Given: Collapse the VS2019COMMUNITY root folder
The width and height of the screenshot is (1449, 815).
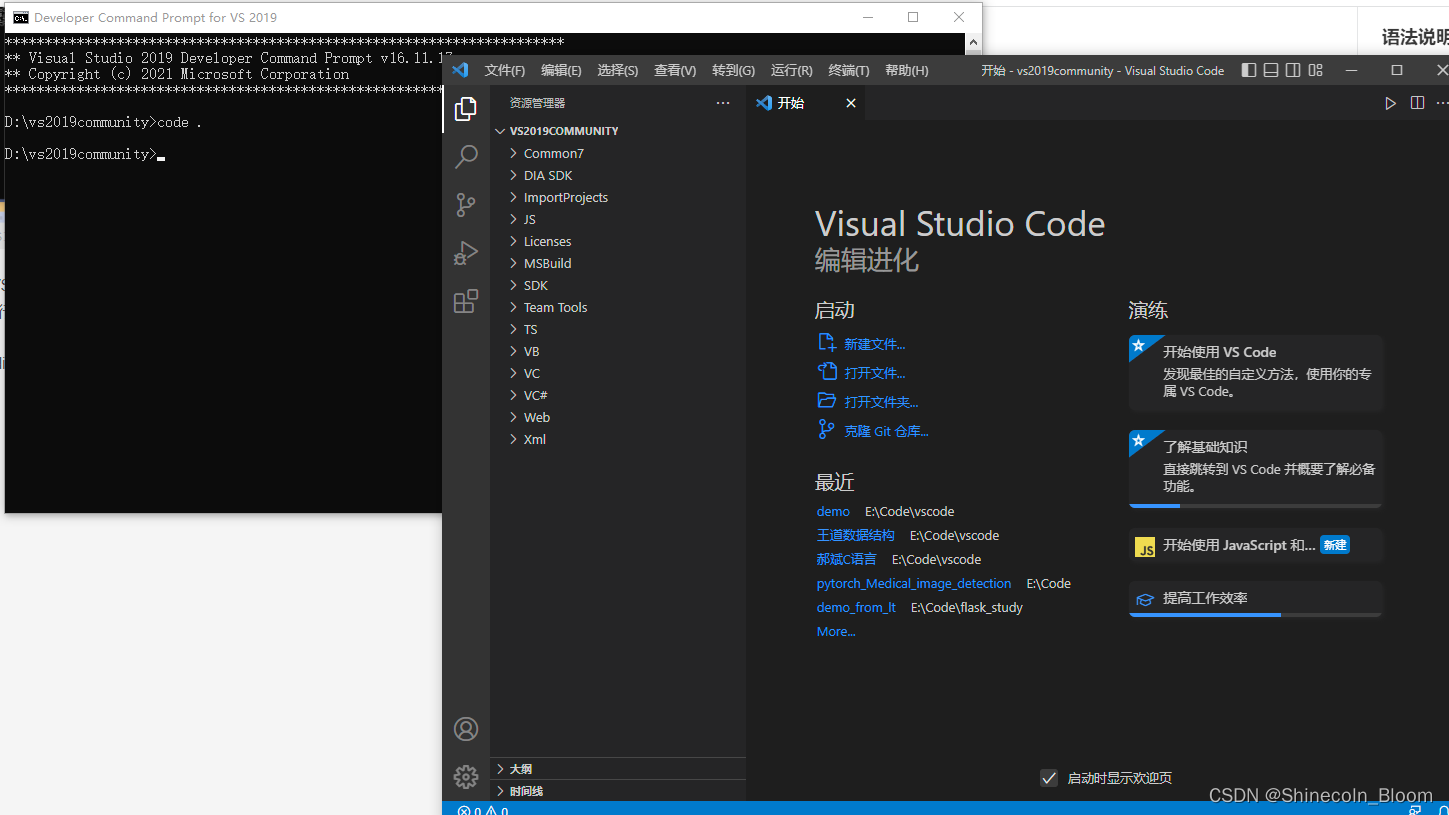Looking at the screenshot, I should pyautogui.click(x=620, y=131).
